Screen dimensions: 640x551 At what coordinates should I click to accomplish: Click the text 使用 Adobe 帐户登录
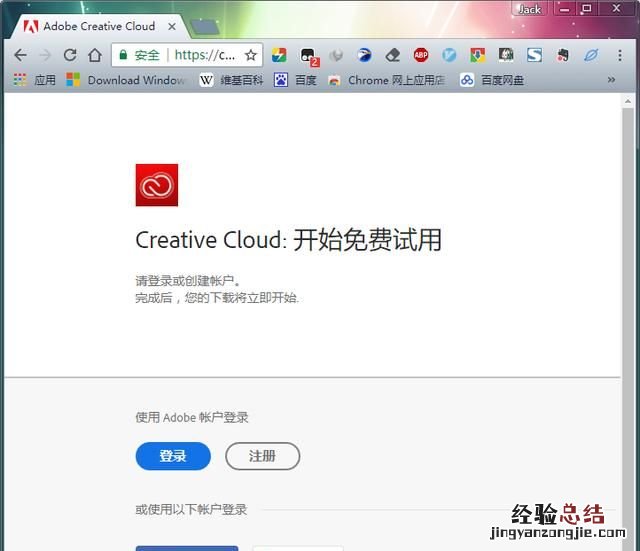click(x=192, y=418)
